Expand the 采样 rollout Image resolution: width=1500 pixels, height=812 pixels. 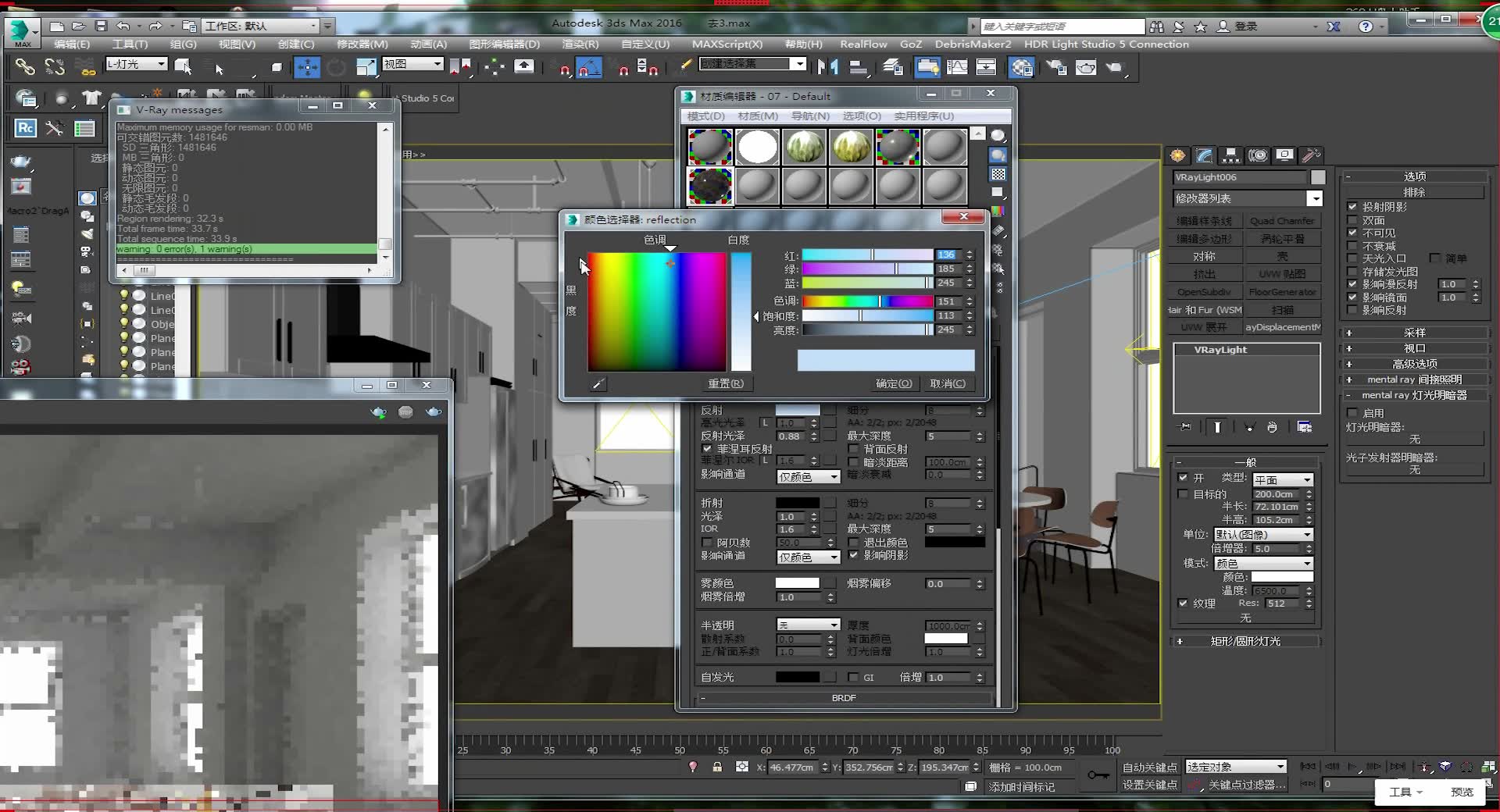(x=1414, y=333)
